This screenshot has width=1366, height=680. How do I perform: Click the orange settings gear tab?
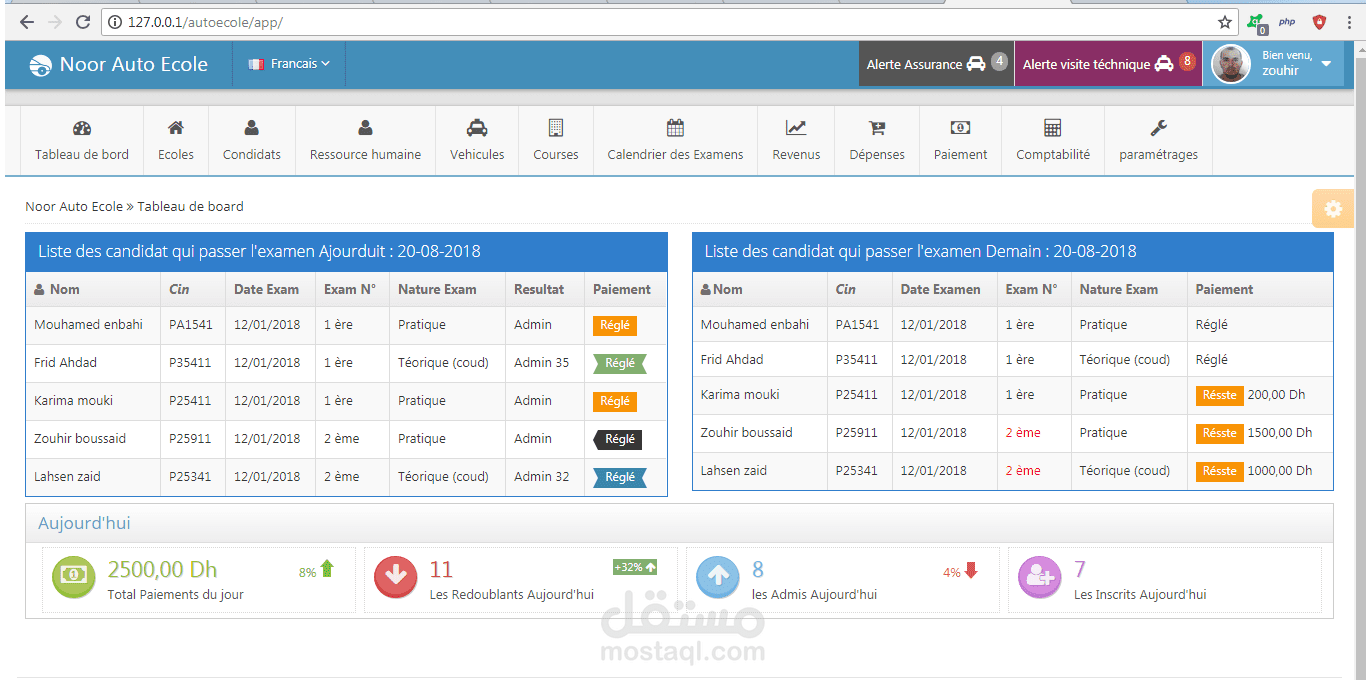pyautogui.click(x=1333, y=208)
